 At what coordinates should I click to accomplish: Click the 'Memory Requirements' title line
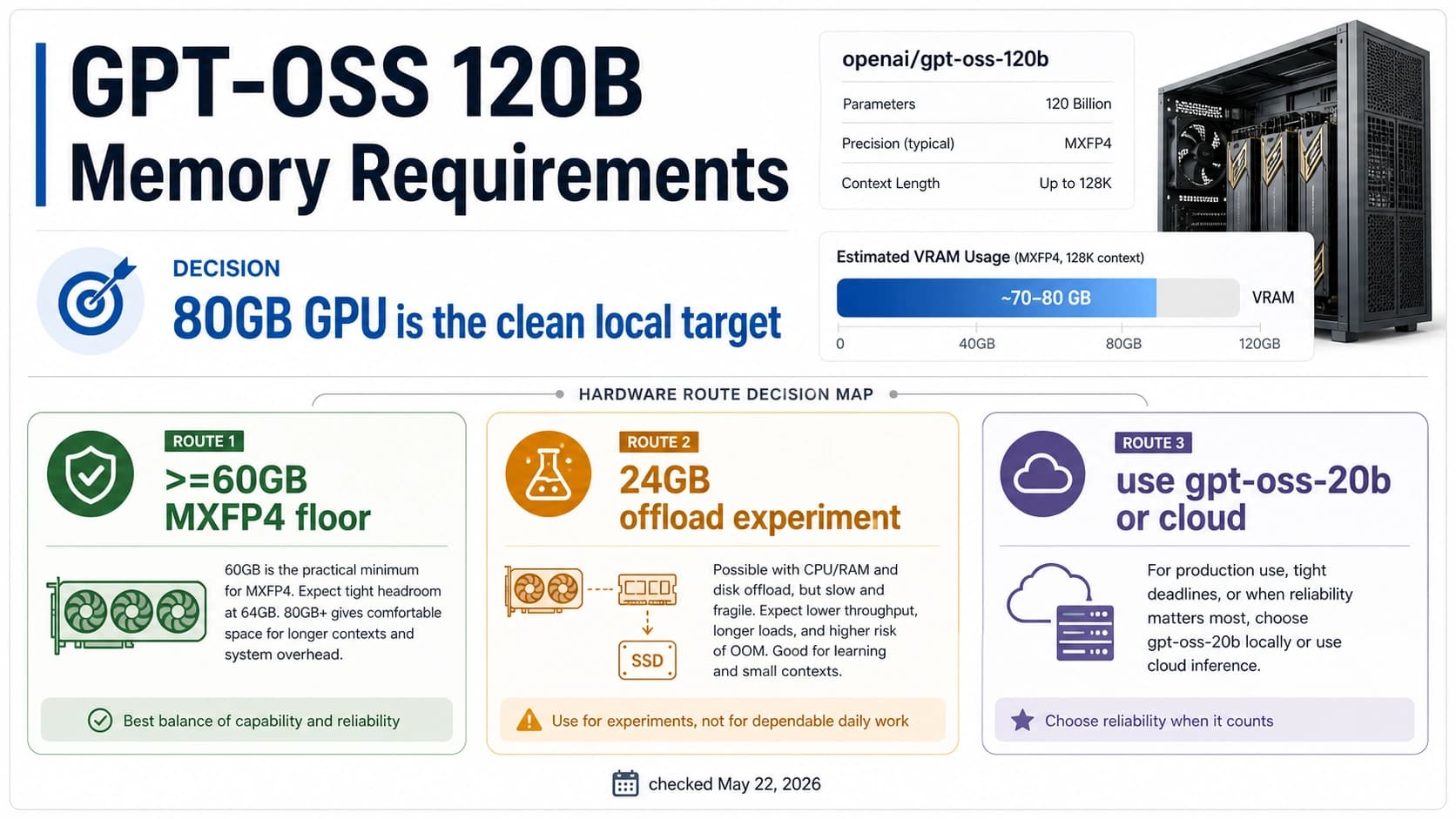tap(428, 175)
